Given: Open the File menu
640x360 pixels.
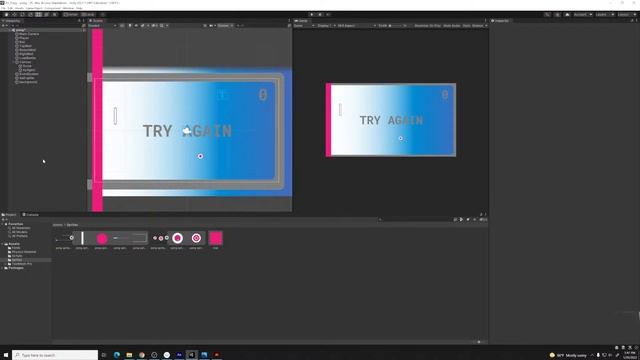Looking at the screenshot, I should click(4, 8).
